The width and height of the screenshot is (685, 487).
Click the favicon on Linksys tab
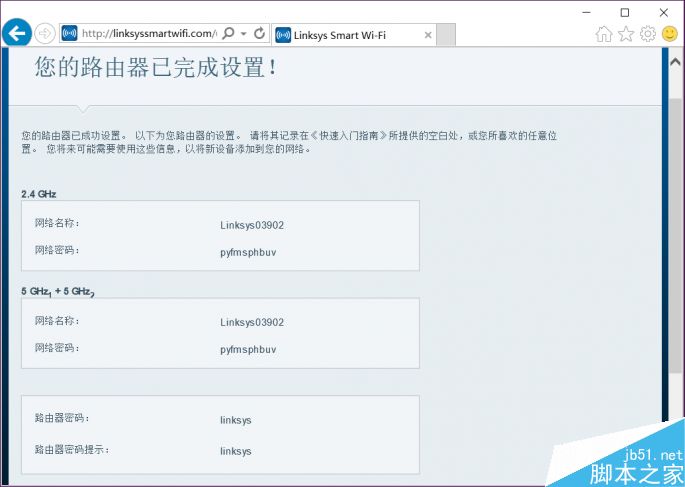[x=283, y=35]
